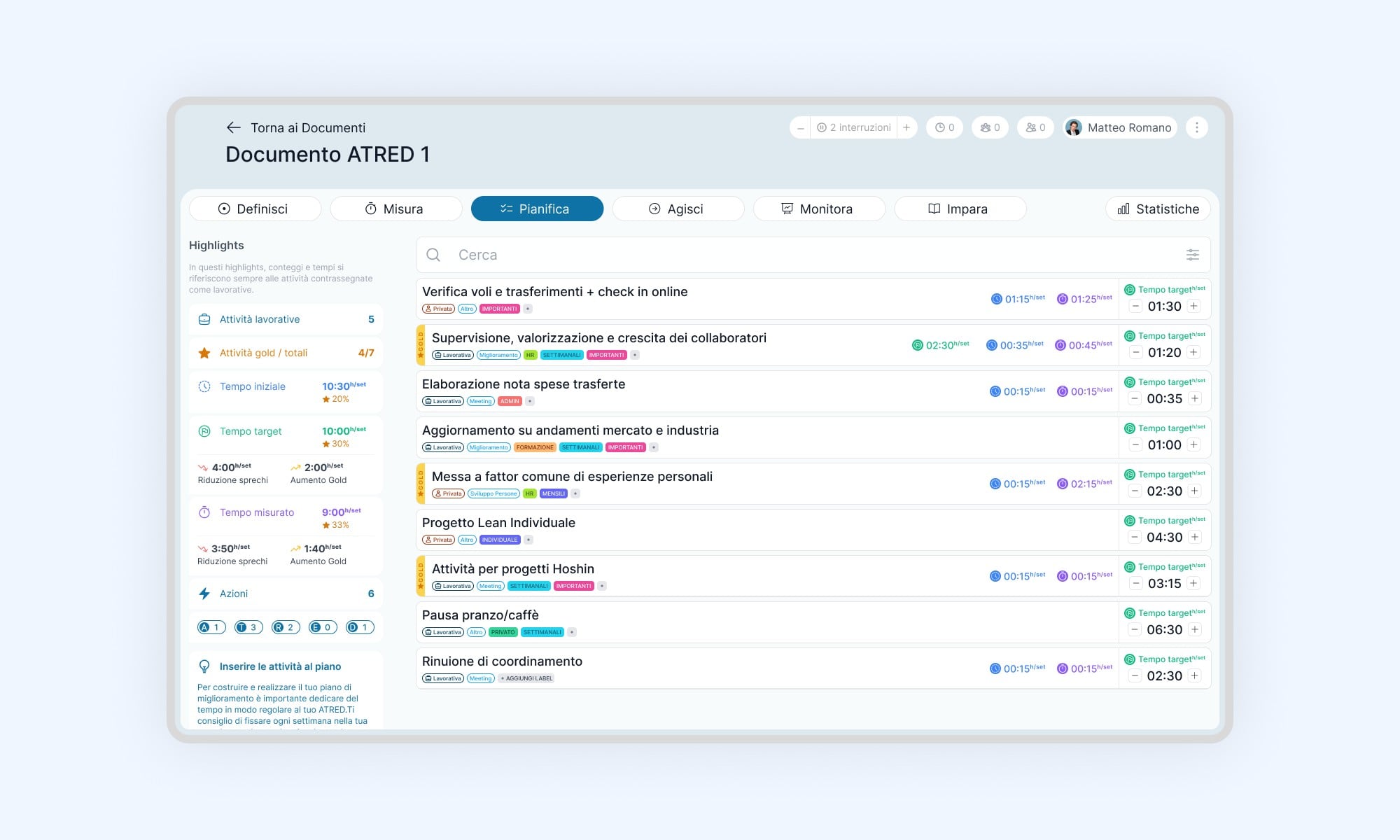
Task: Click the Cerca search field
Action: 813,255
